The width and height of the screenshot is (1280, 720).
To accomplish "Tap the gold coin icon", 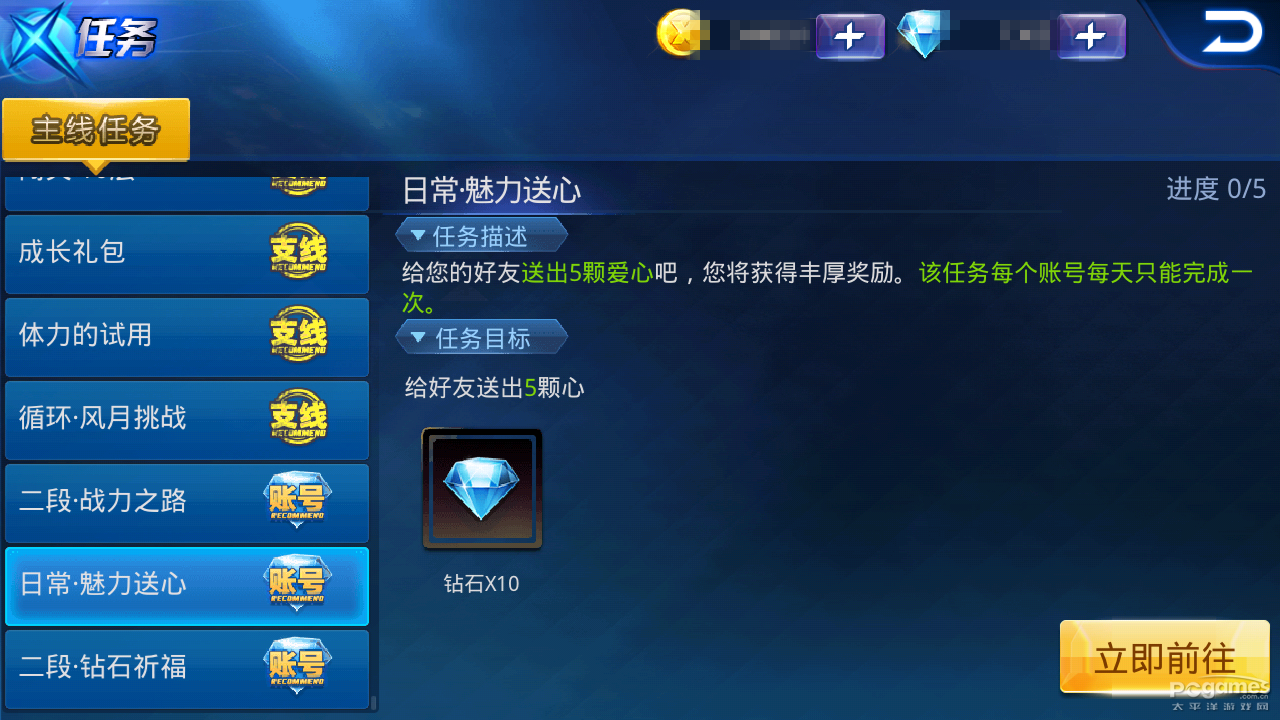I will [678, 33].
